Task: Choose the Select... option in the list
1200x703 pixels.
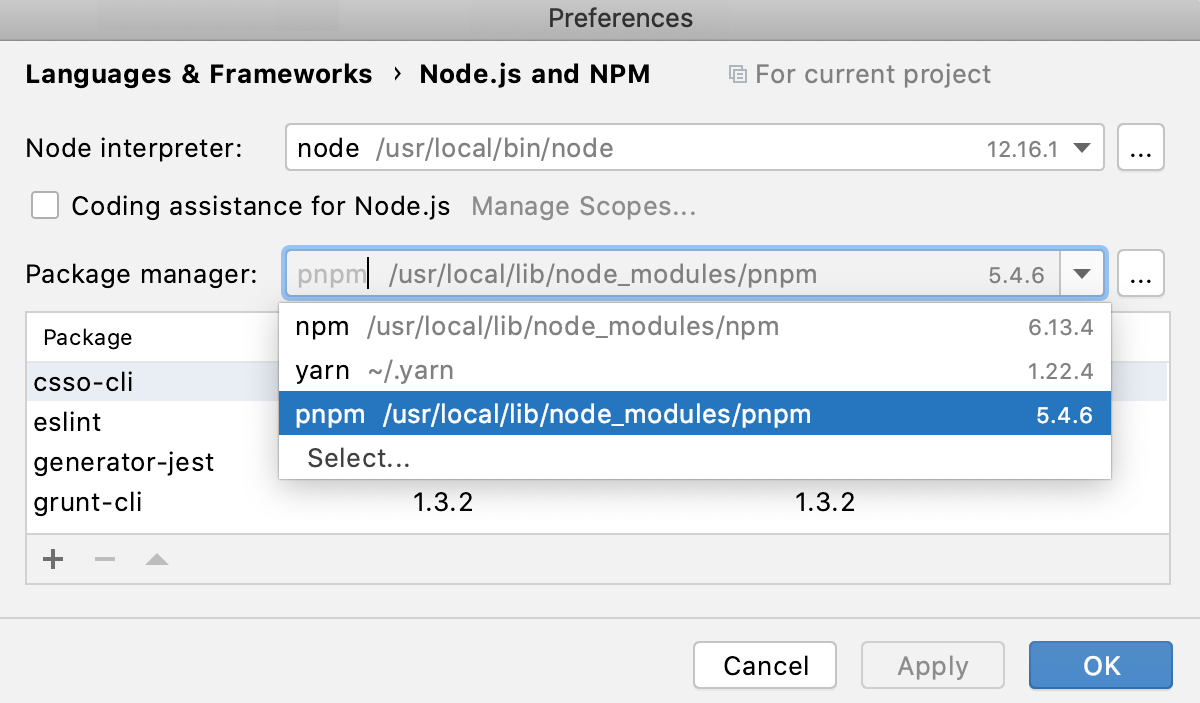Action: coord(695,458)
